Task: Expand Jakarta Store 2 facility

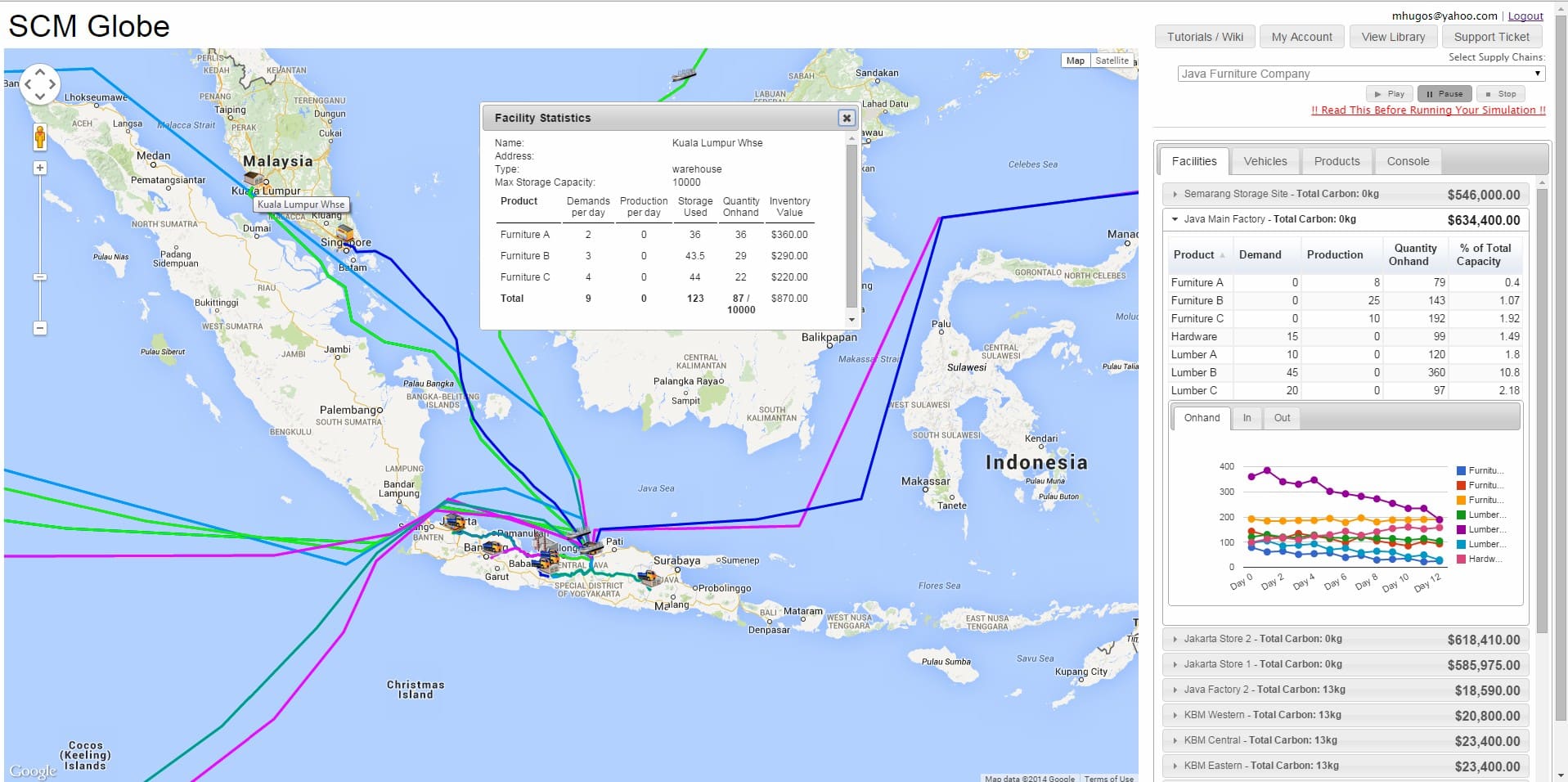Action: tap(1346, 640)
